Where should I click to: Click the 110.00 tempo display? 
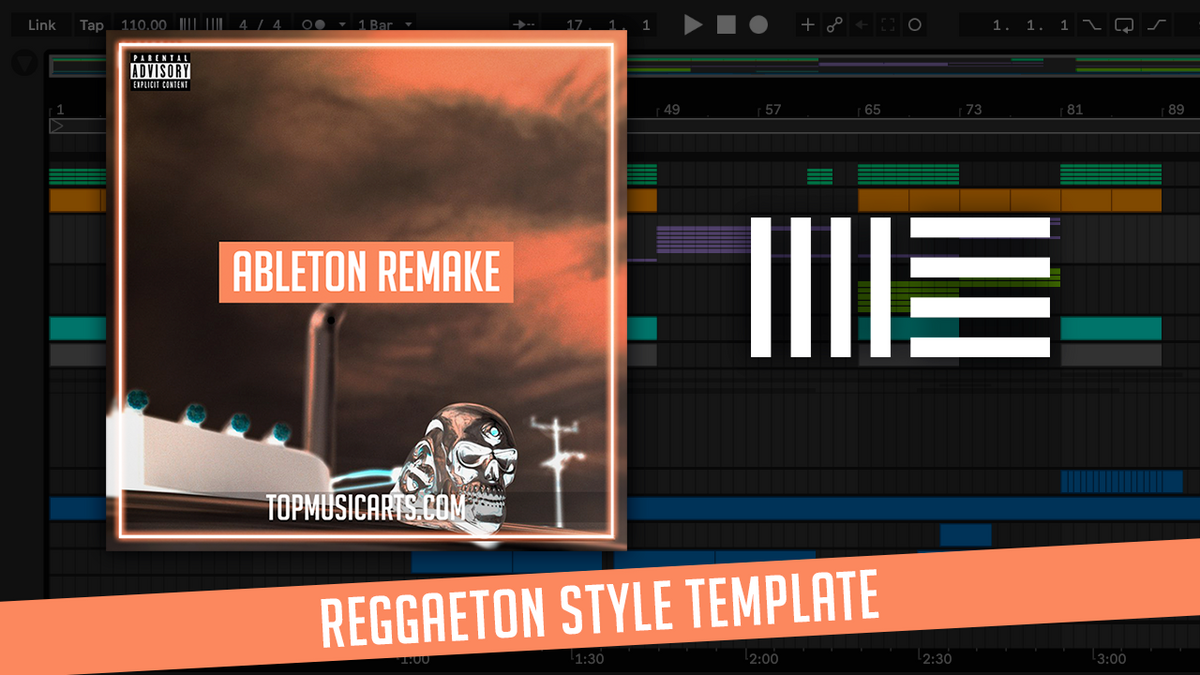[x=143, y=24]
